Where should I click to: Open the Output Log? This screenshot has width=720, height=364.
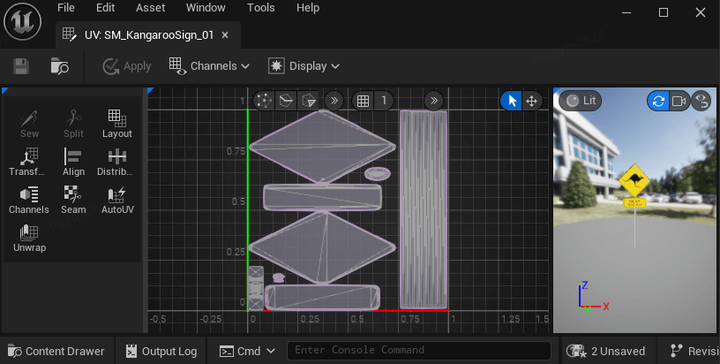[161, 351]
